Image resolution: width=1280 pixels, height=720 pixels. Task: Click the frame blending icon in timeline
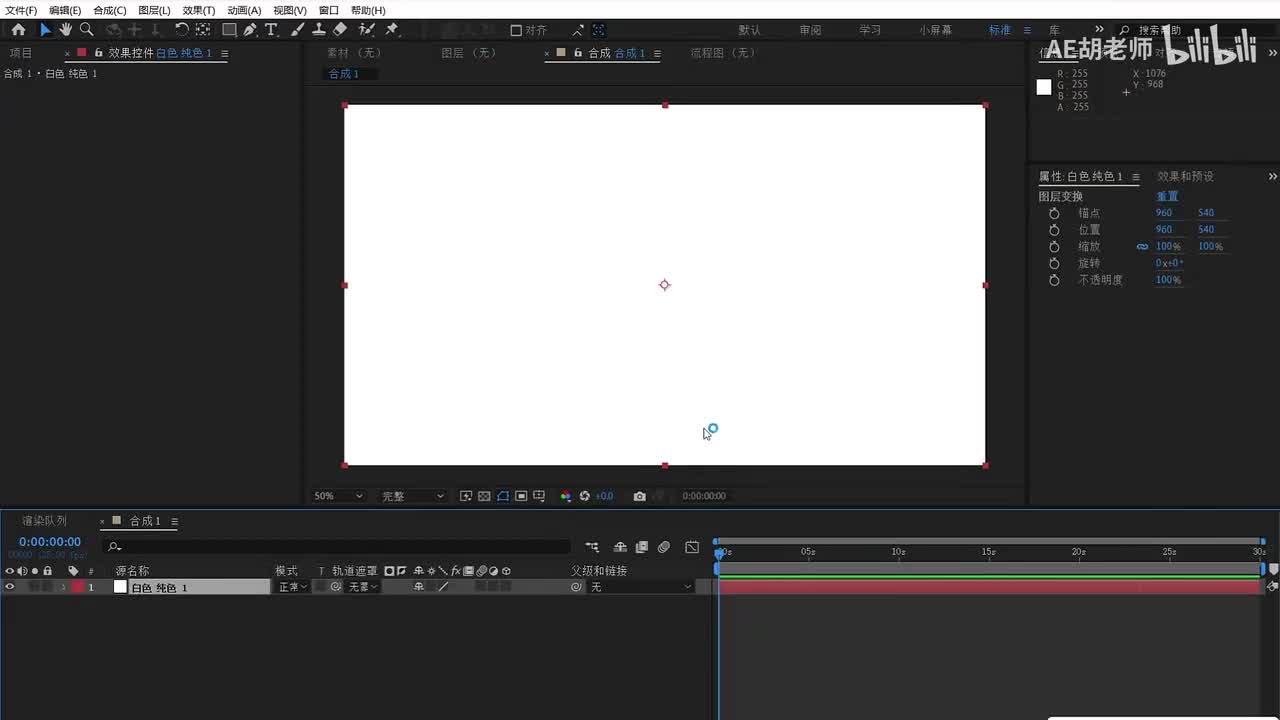tap(641, 547)
